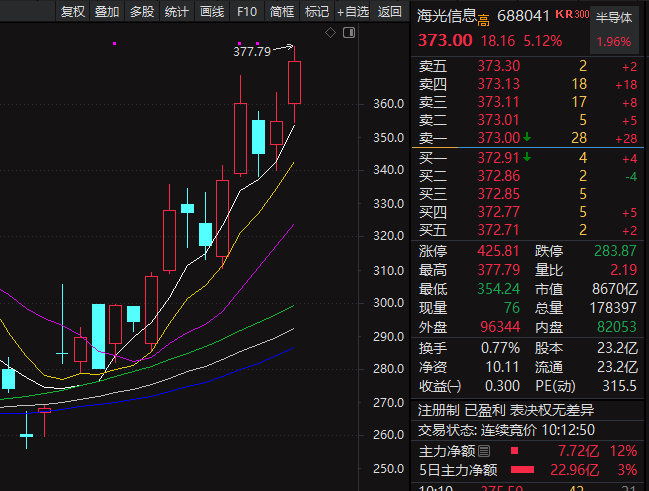Select the 买四 price 372.77
This screenshot has width=649, height=491.
[x=498, y=212]
